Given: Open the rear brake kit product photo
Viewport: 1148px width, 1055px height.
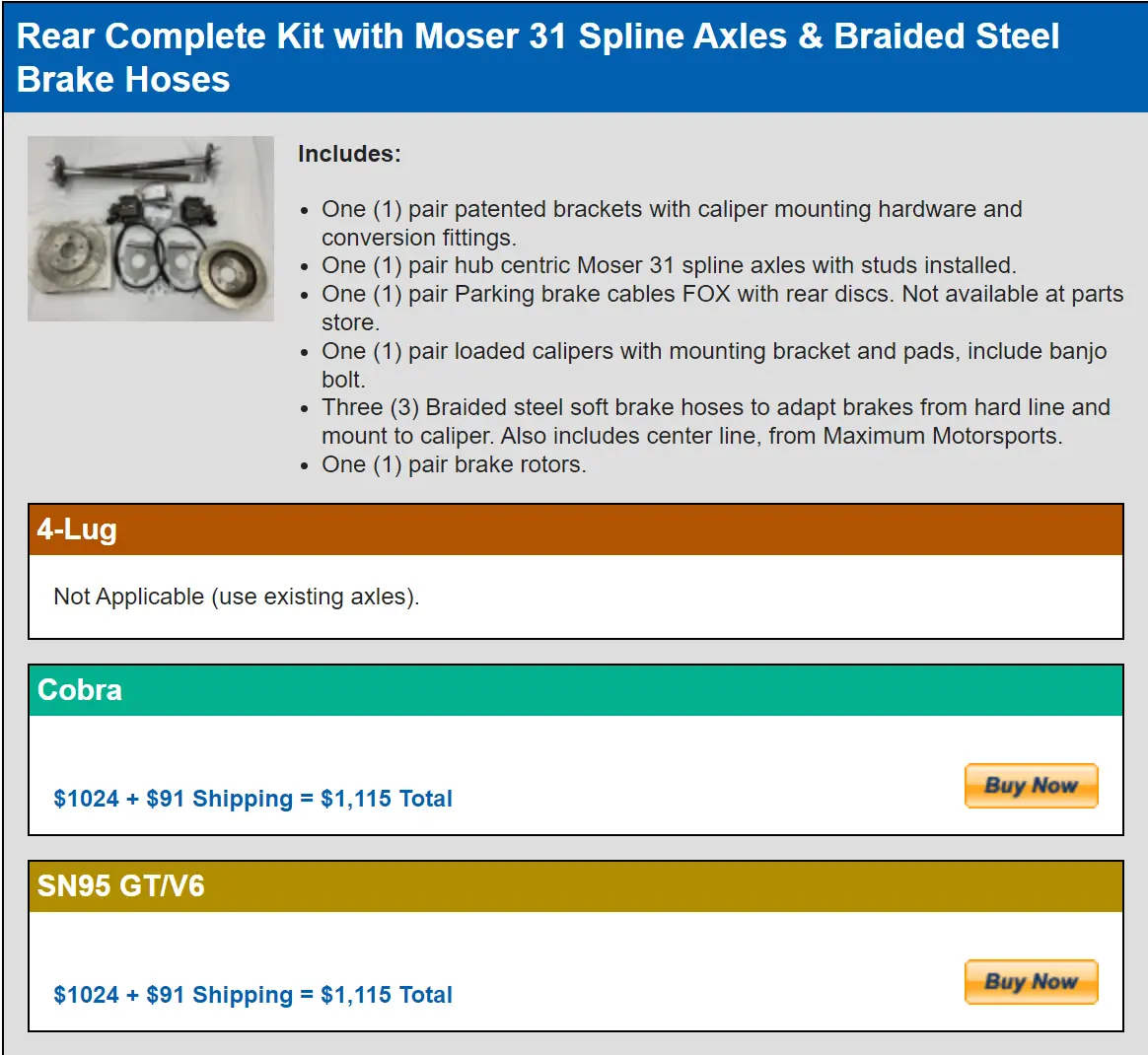Looking at the screenshot, I should [151, 229].
